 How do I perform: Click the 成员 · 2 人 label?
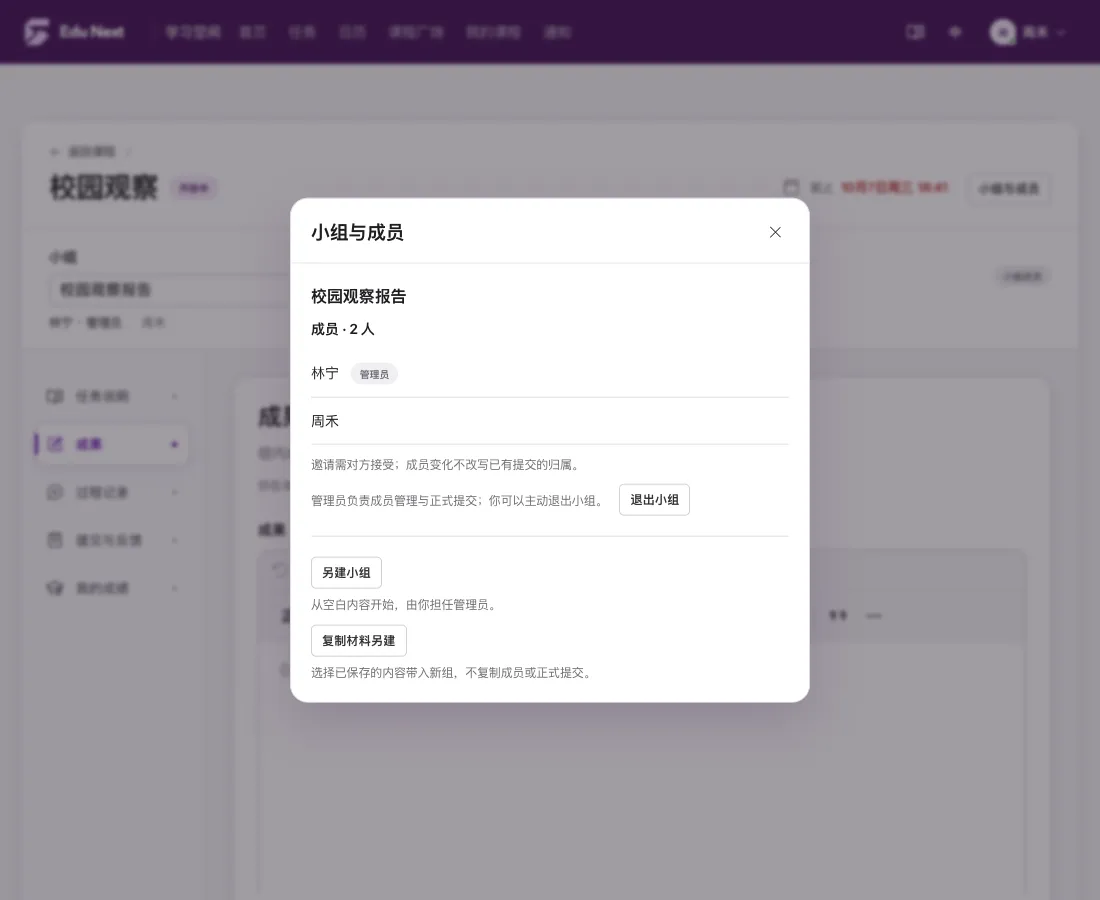pos(343,330)
